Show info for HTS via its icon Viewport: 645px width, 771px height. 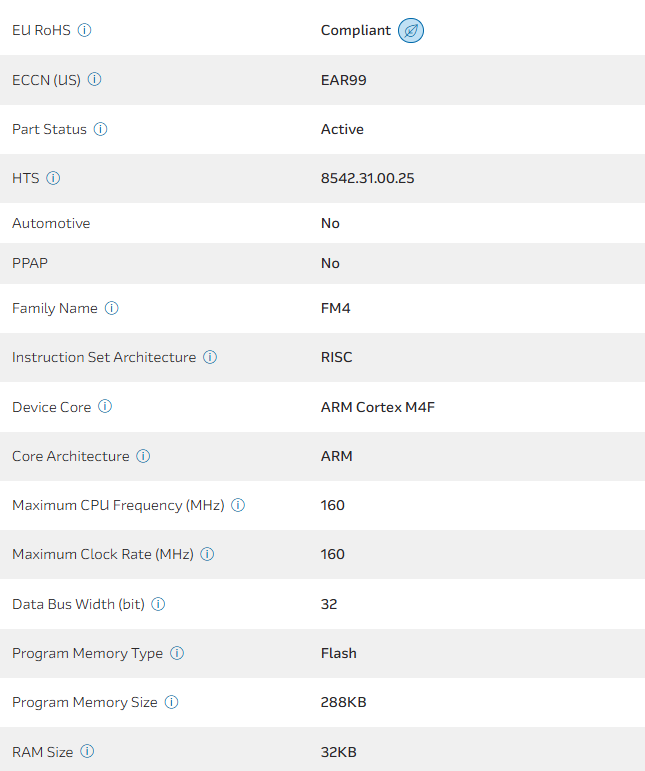(x=54, y=178)
